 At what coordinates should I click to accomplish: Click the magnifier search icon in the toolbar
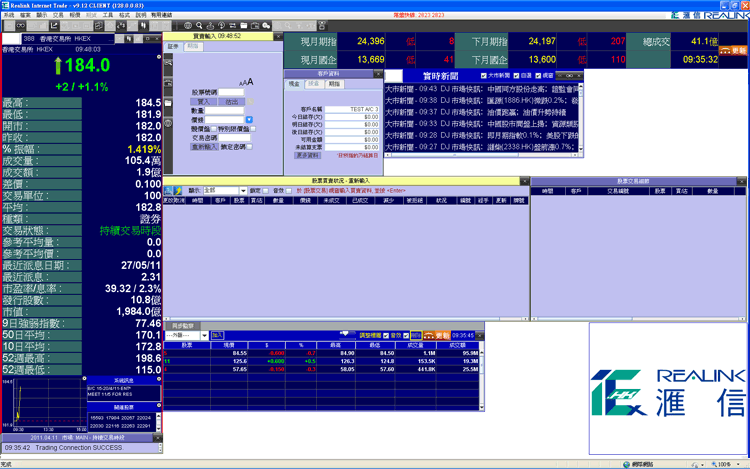[x=200, y=25]
